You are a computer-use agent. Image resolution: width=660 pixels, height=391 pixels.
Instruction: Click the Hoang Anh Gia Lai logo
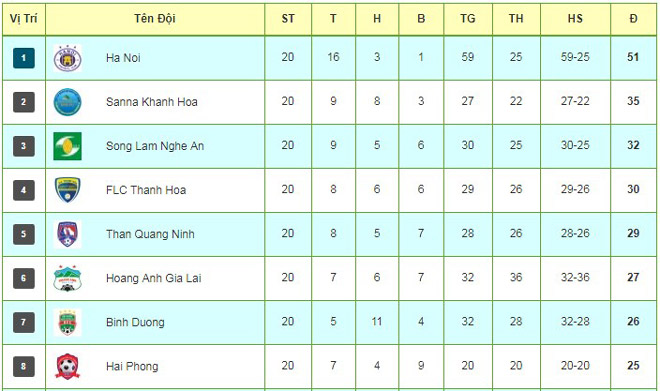tap(67, 278)
